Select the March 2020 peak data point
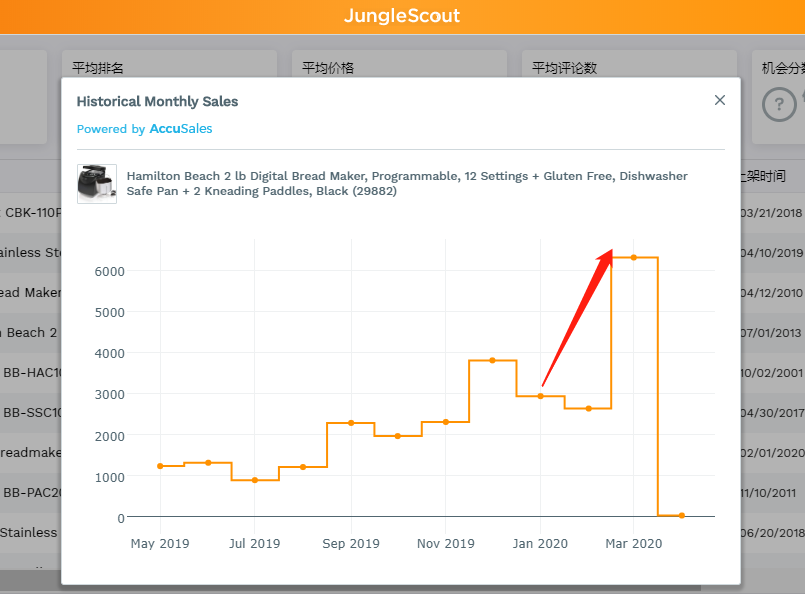 click(633, 258)
